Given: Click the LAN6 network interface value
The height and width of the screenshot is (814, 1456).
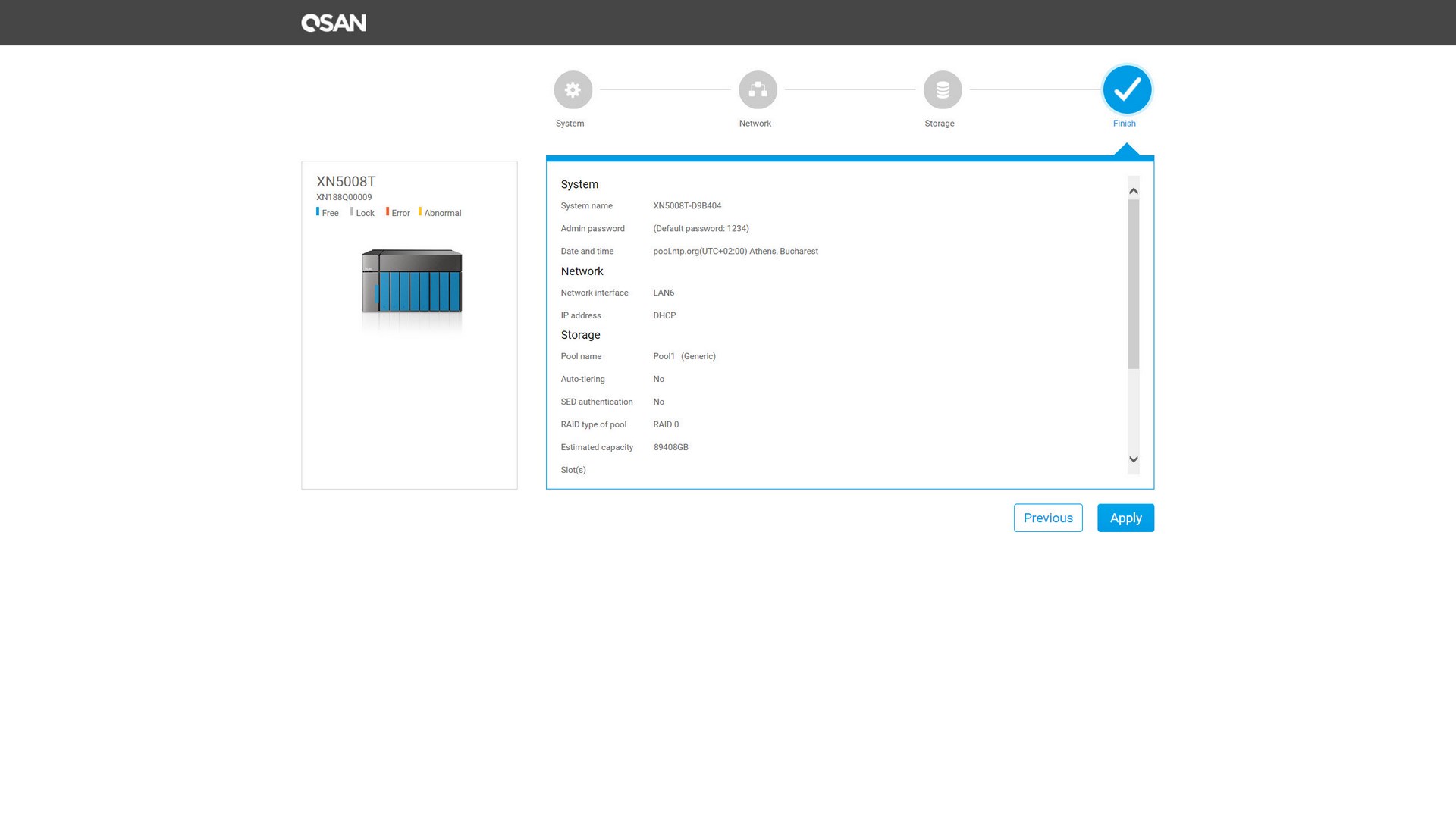Looking at the screenshot, I should (x=664, y=293).
